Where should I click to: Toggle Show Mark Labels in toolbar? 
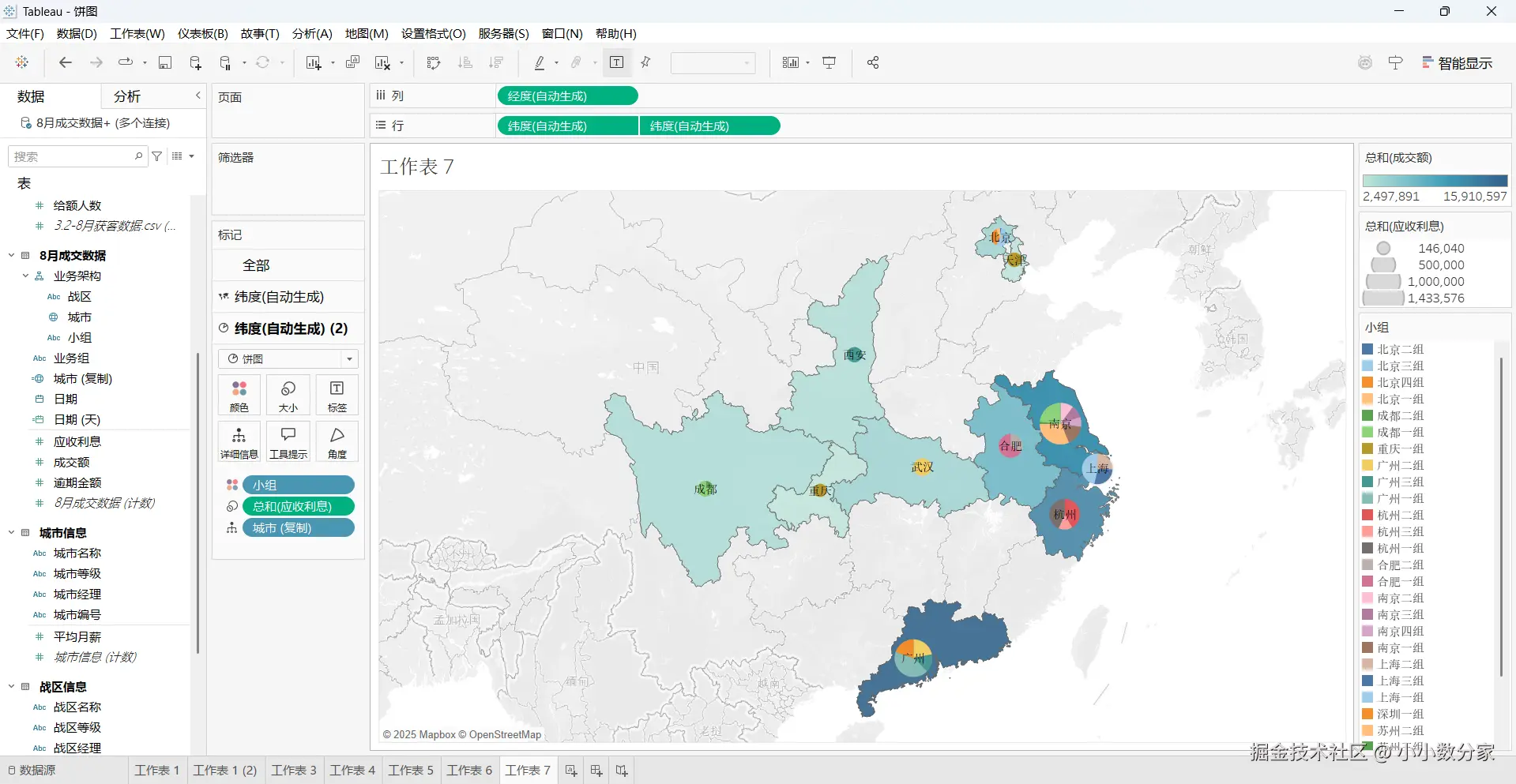pos(617,63)
